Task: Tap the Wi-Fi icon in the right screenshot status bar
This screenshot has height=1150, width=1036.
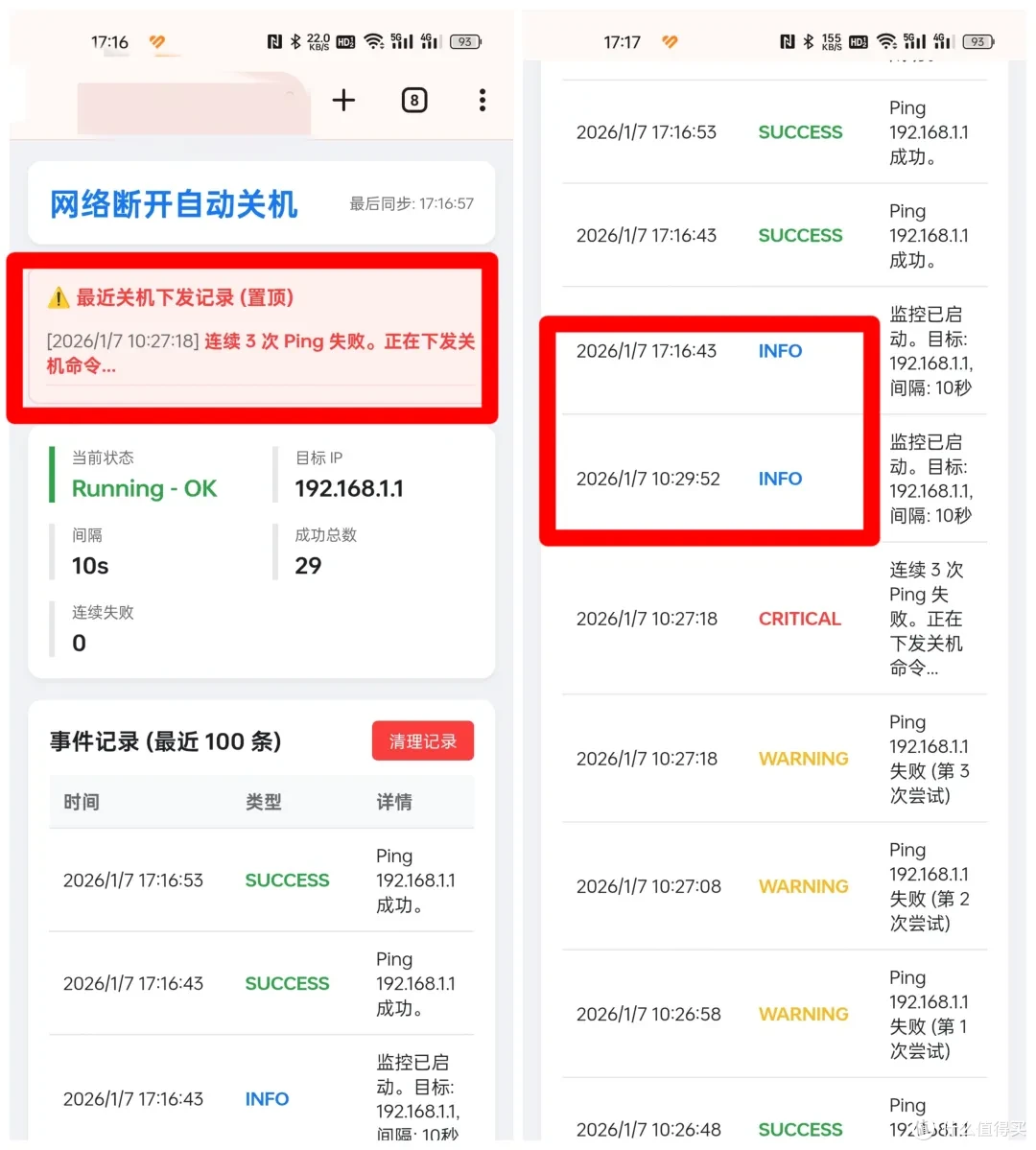Action: pos(887,42)
